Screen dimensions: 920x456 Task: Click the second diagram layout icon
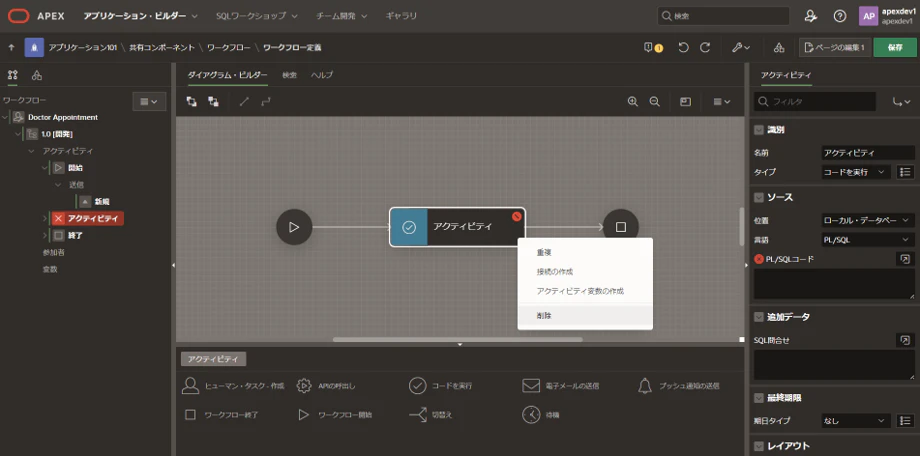214,102
